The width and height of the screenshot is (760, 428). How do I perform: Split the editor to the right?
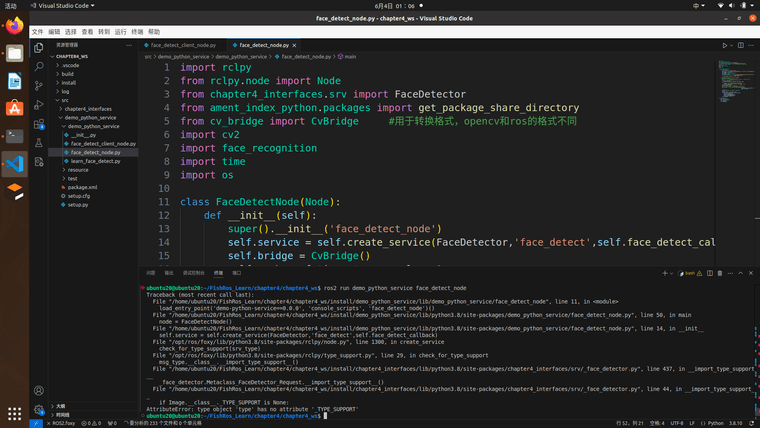coord(741,45)
